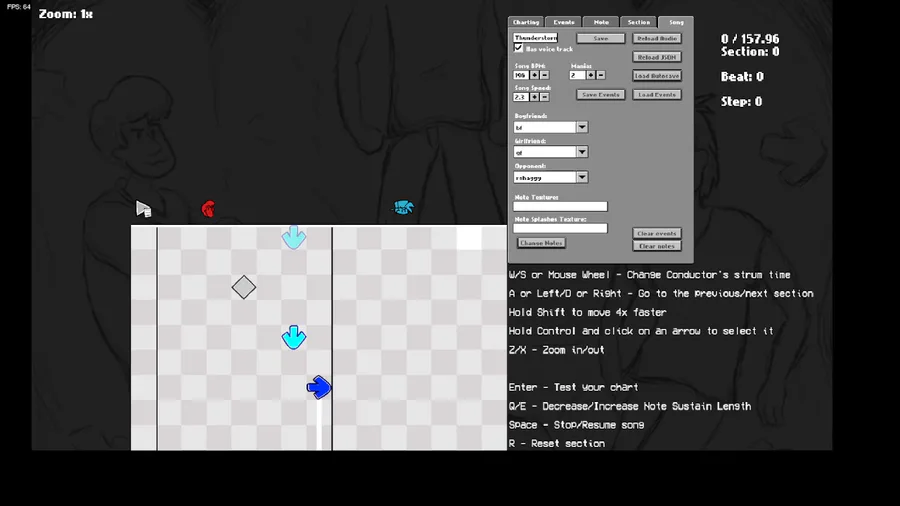
Task: Click Save Events button
Action: tap(600, 95)
